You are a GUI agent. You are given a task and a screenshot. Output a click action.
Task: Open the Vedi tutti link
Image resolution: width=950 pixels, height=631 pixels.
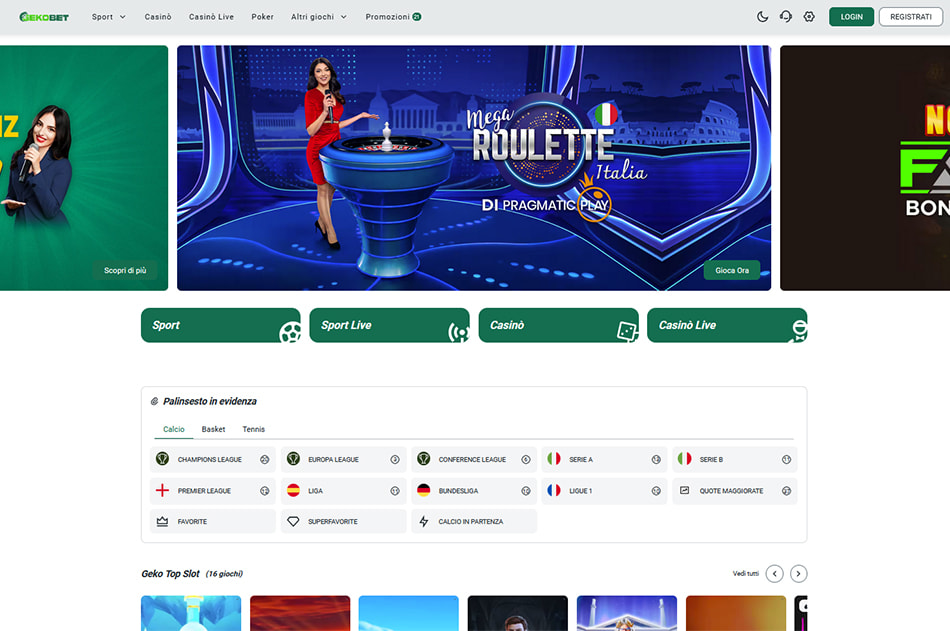point(745,573)
